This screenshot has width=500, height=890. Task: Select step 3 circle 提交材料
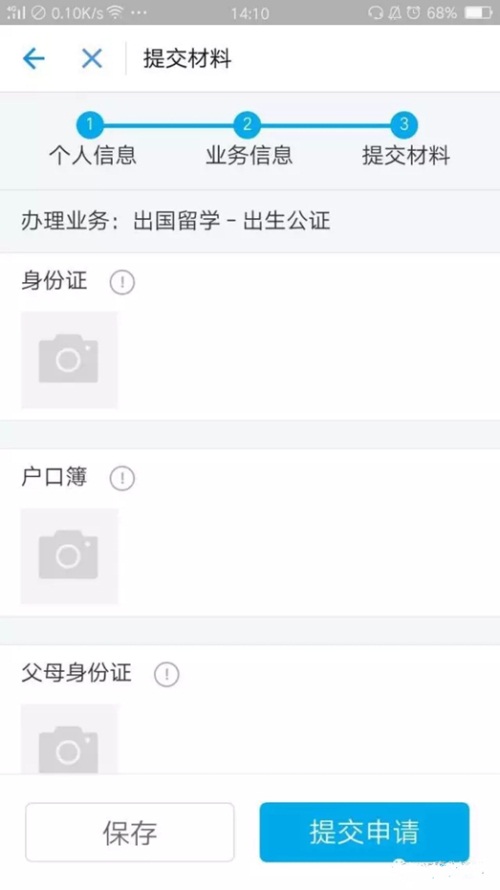click(x=404, y=124)
